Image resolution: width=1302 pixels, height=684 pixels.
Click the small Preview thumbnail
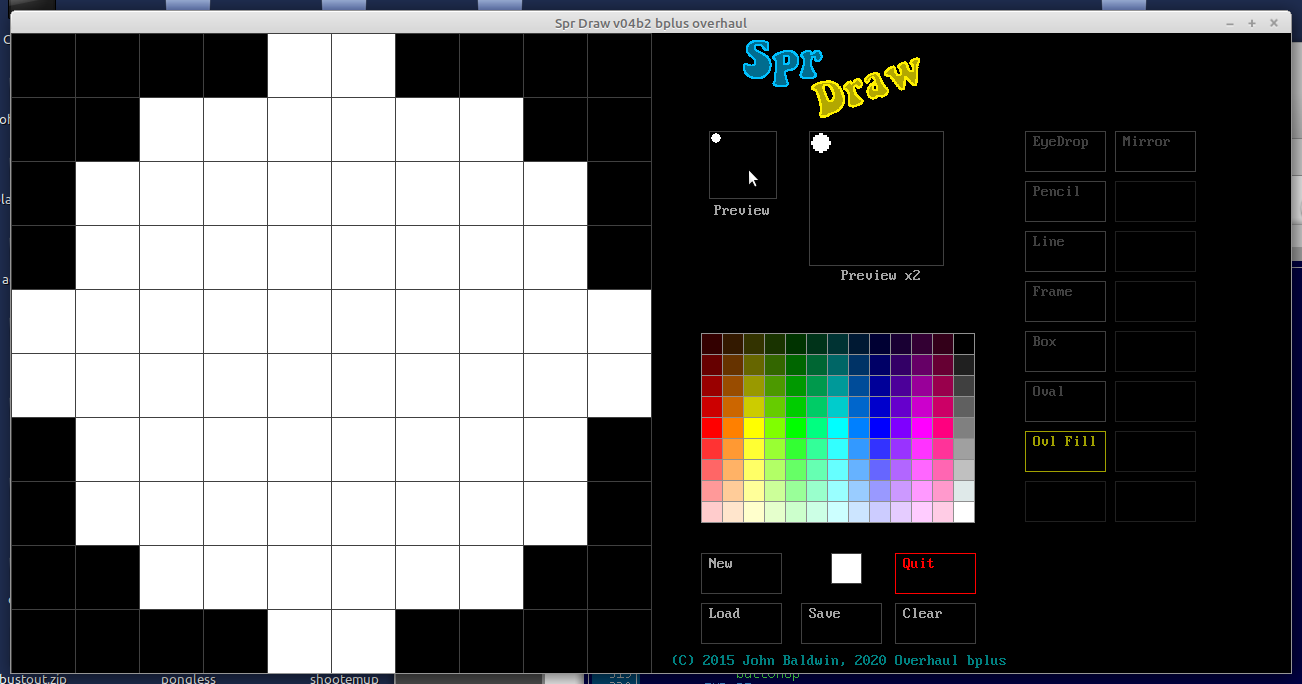pyautogui.click(x=743, y=165)
